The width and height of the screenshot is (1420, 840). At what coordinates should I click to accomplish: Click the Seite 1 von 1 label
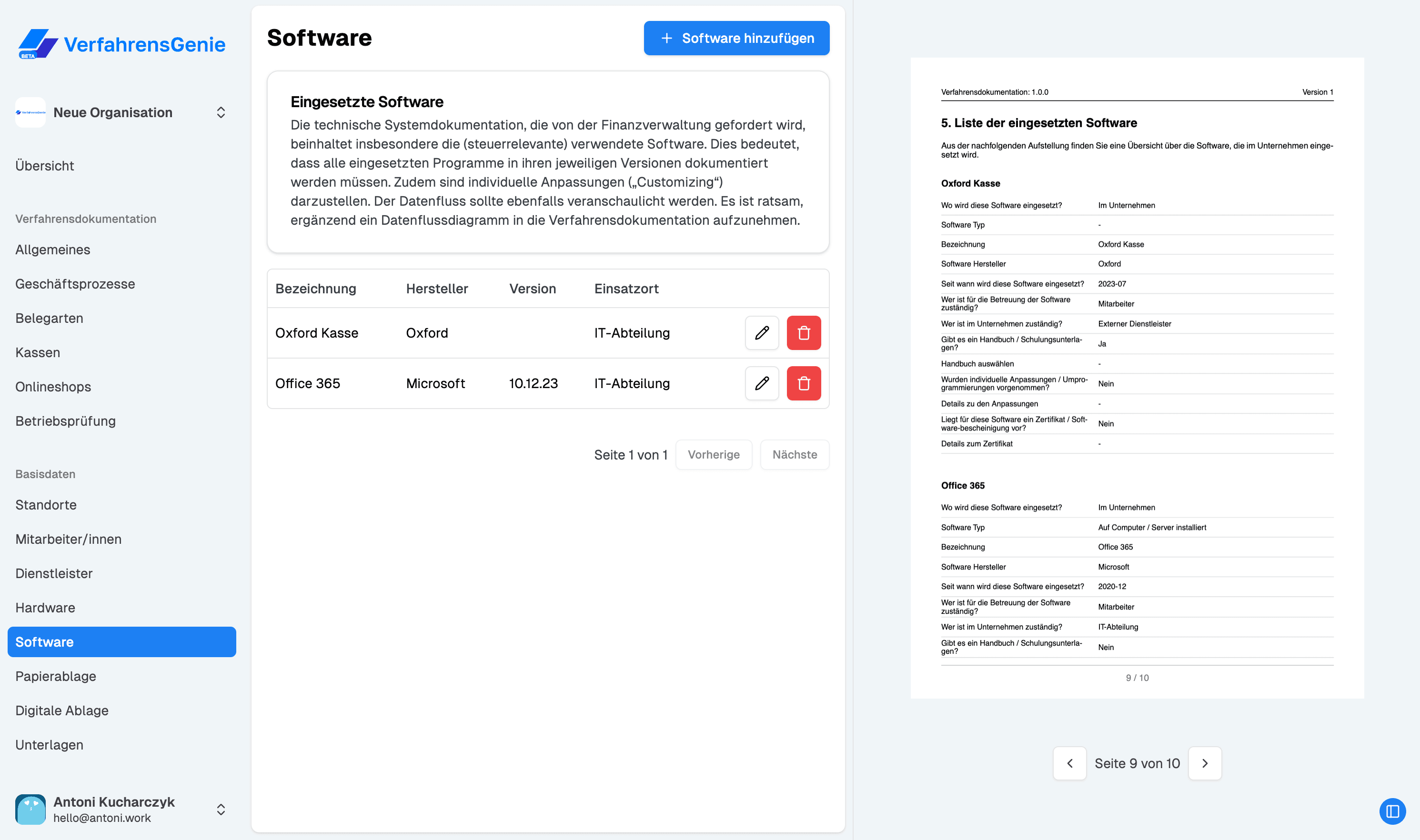(631, 455)
